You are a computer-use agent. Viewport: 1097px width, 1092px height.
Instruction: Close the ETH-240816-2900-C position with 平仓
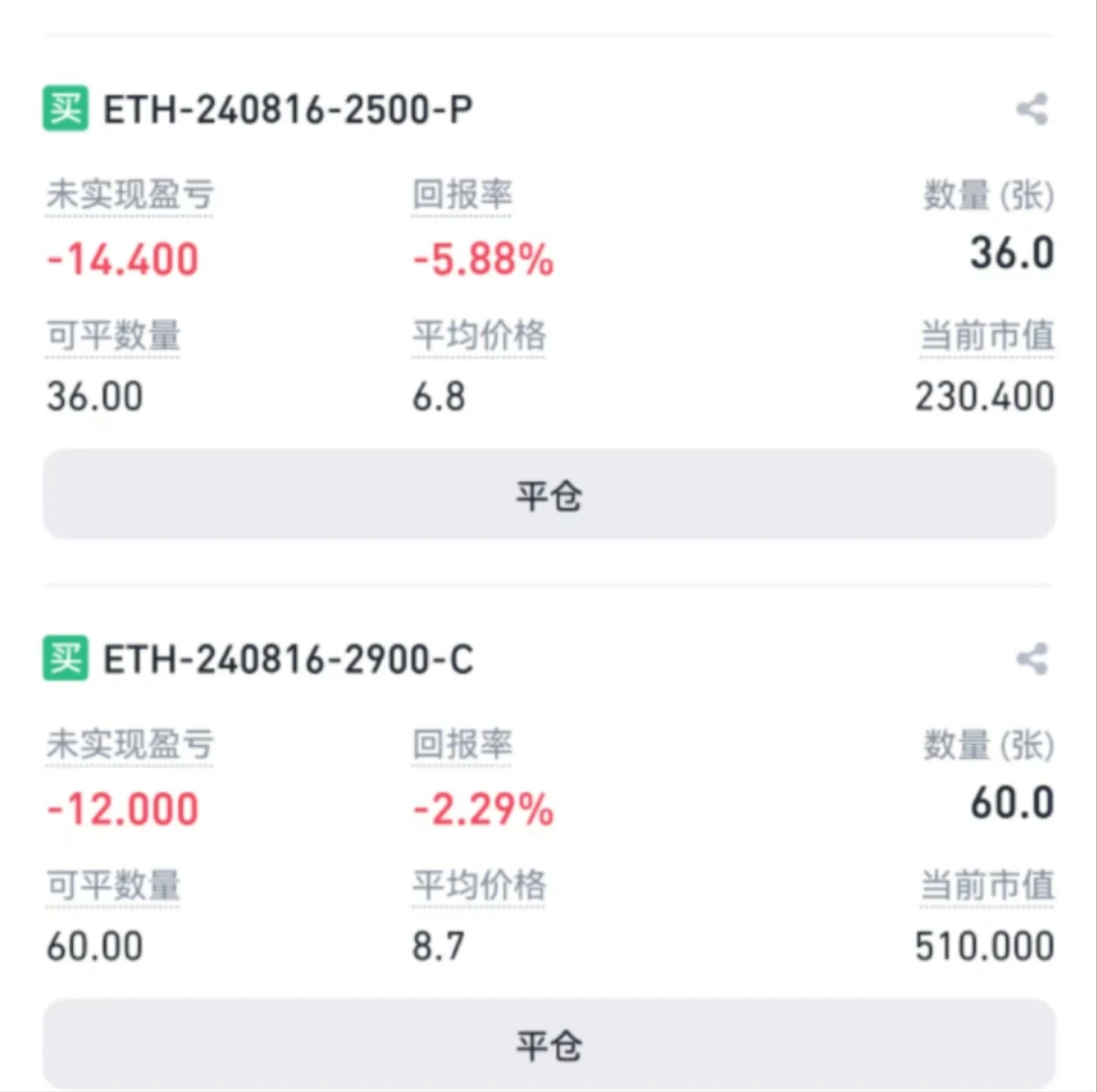[549, 1043]
